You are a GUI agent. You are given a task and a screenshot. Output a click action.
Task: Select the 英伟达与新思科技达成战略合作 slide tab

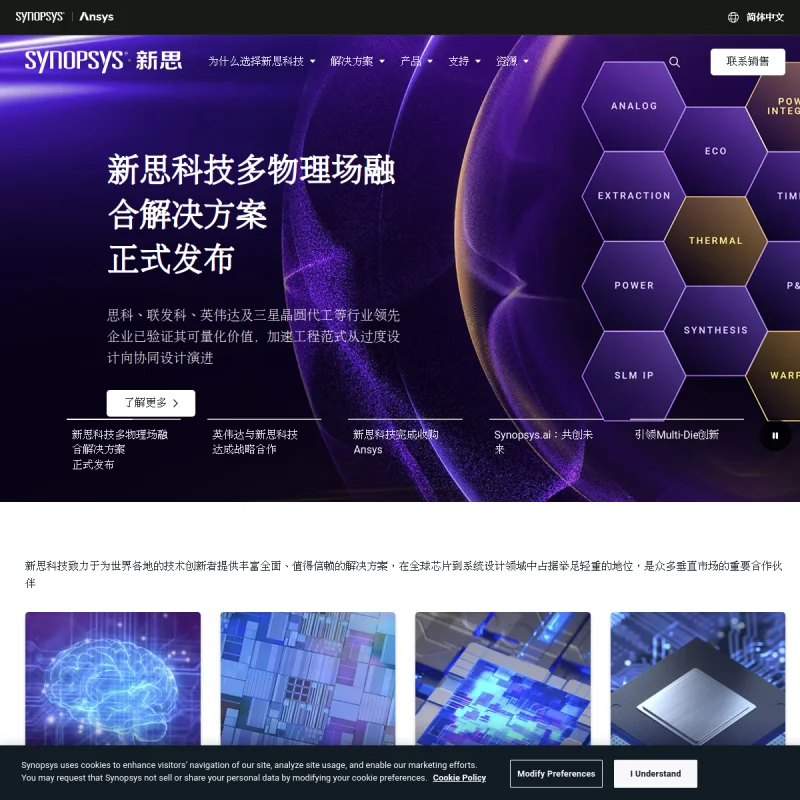point(264,438)
